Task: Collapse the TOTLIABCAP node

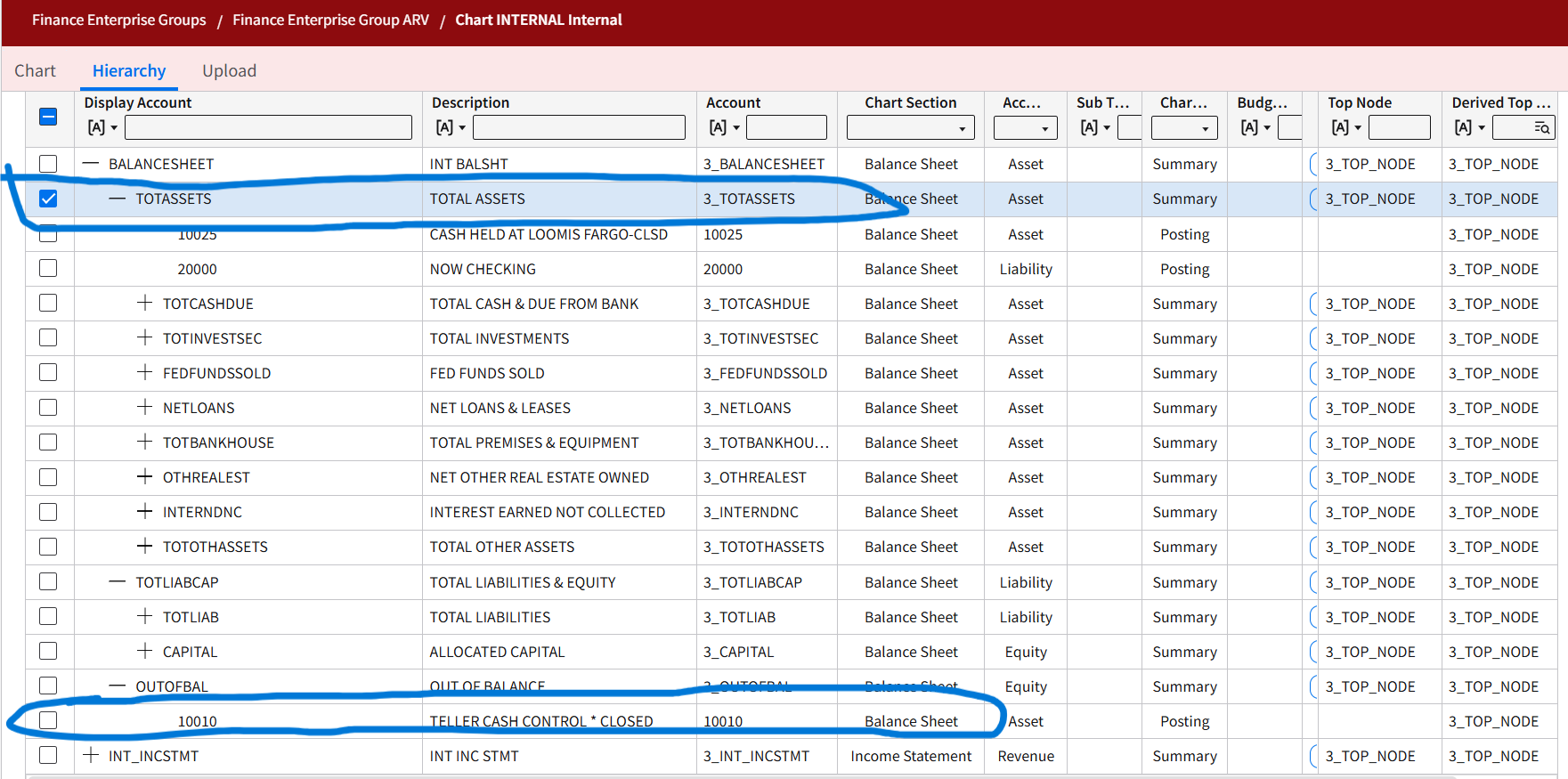Action: [118, 581]
